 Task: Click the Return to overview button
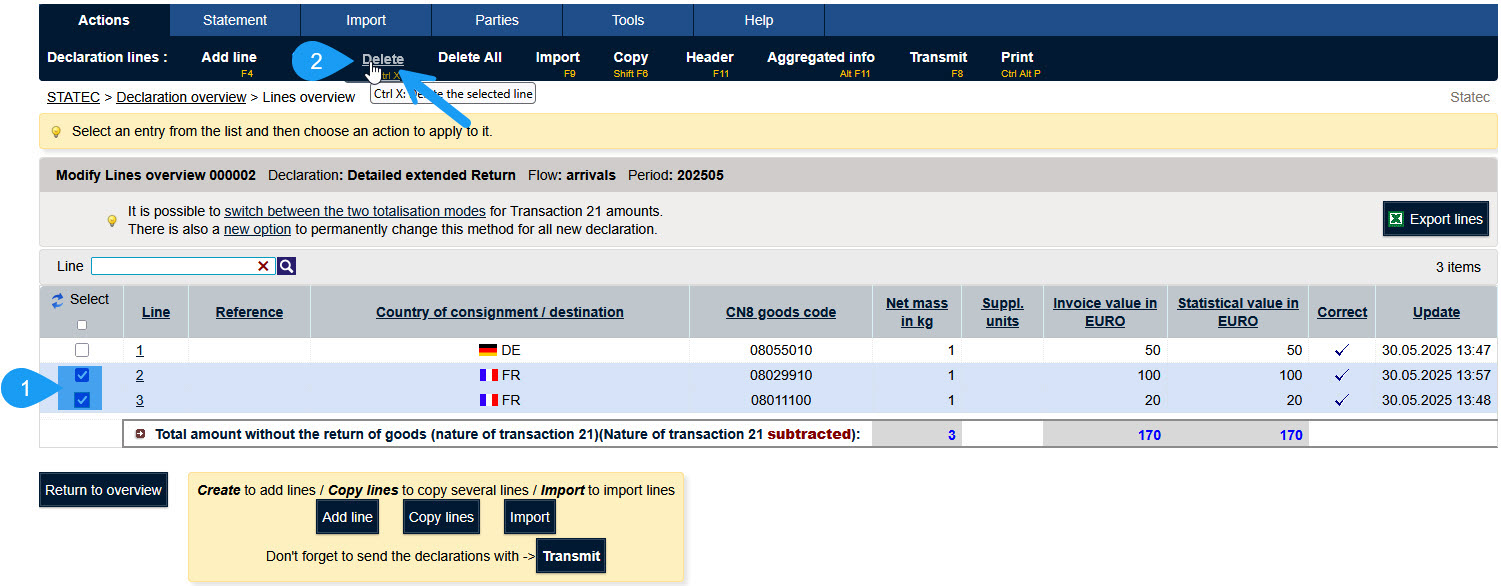(x=103, y=490)
